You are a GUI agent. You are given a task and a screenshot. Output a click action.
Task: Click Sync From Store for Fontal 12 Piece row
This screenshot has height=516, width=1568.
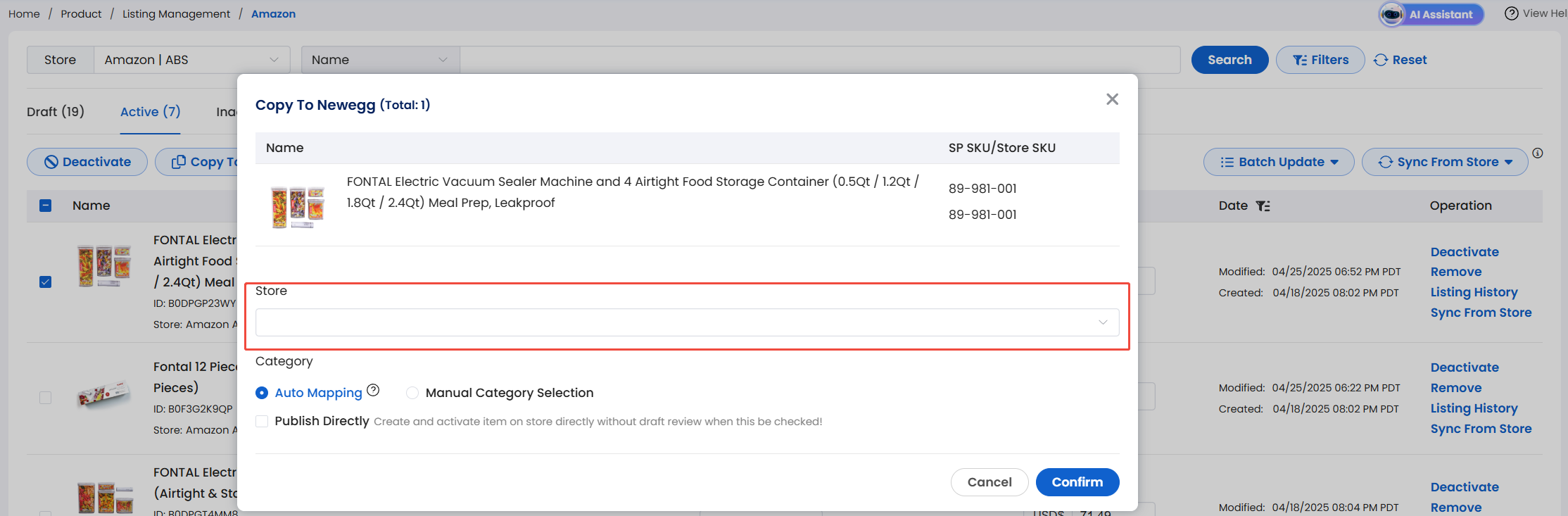[1481, 429]
